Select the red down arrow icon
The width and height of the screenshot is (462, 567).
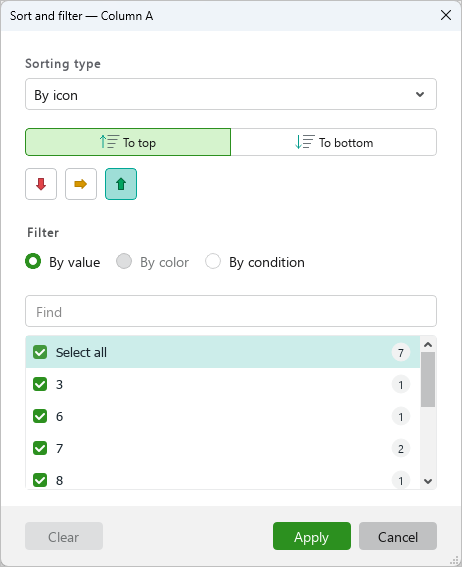pos(41,184)
